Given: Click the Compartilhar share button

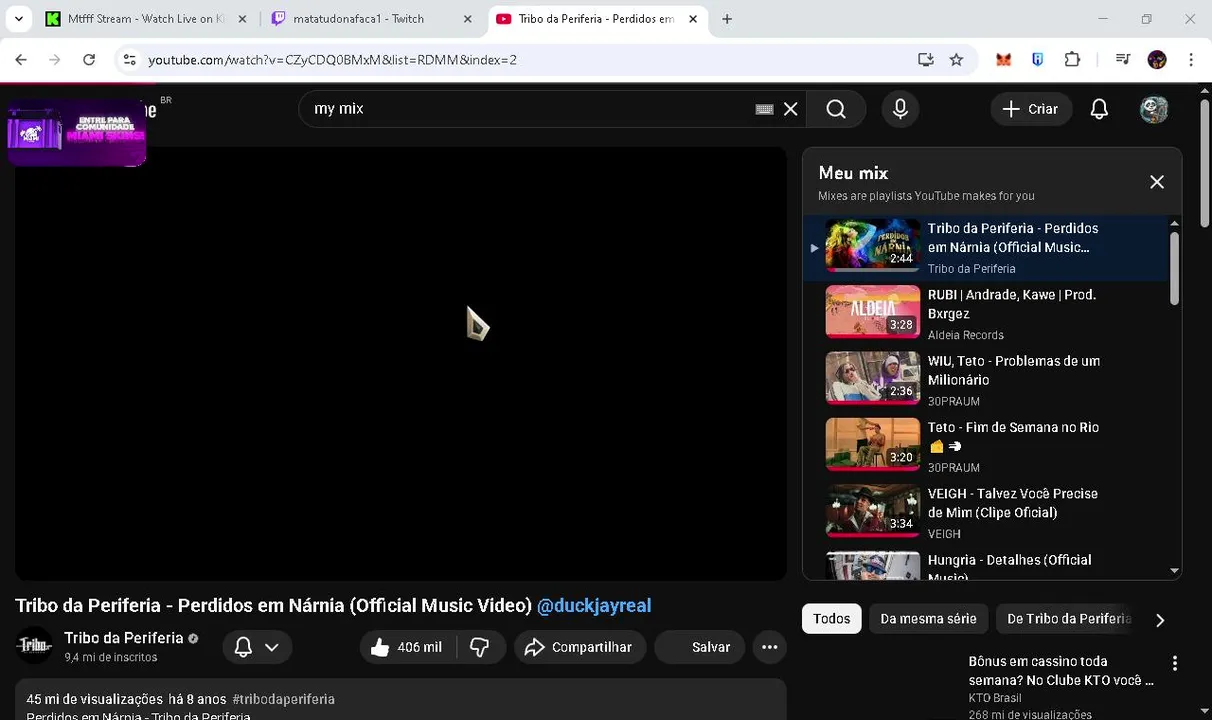Looking at the screenshot, I should click(580, 647).
